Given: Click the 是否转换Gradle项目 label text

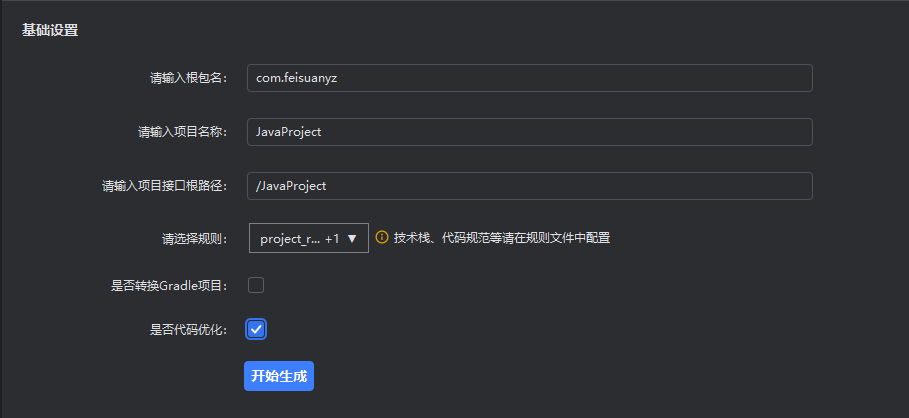Looking at the screenshot, I should [169, 286].
